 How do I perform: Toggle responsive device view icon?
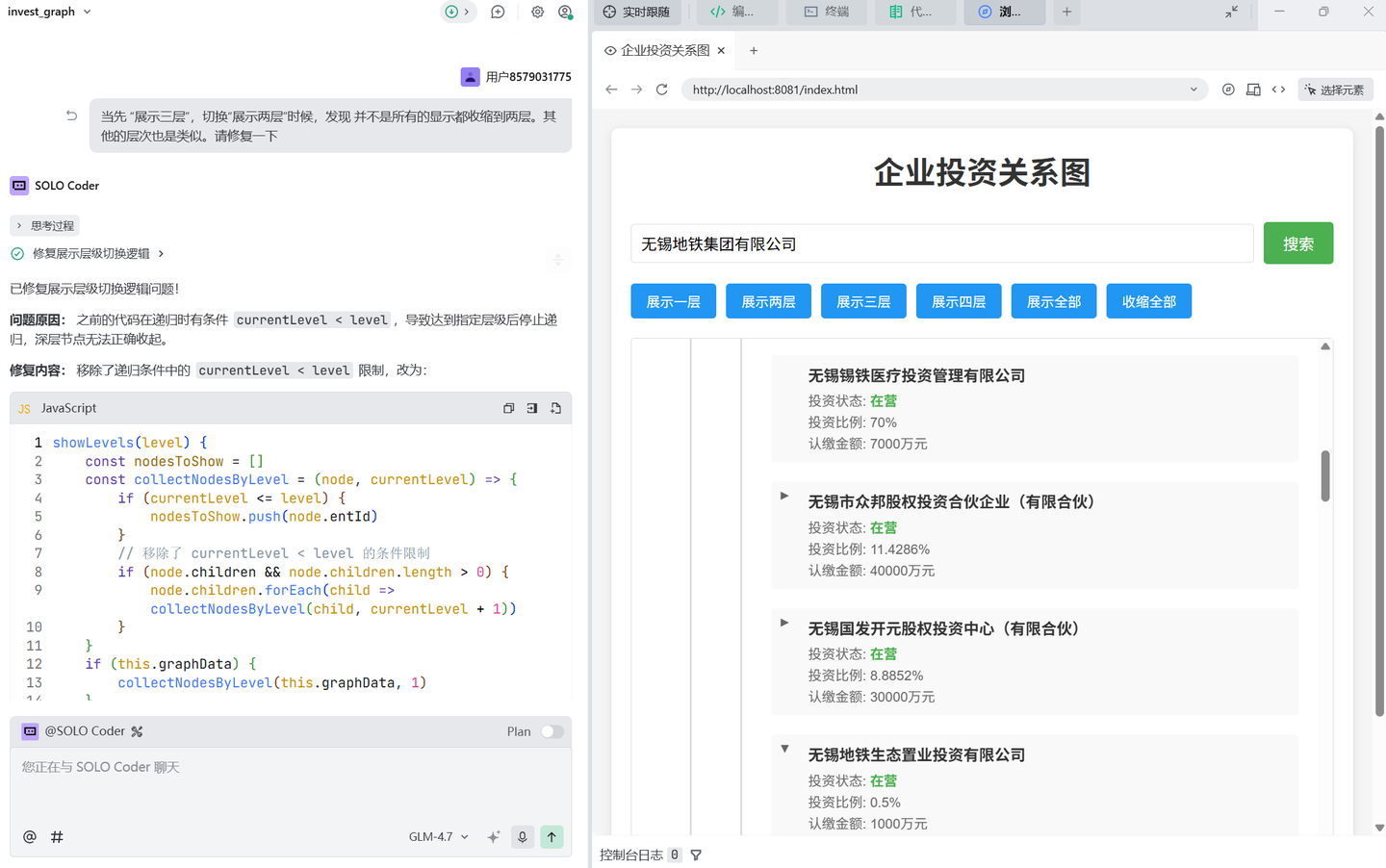[x=1253, y=89]
